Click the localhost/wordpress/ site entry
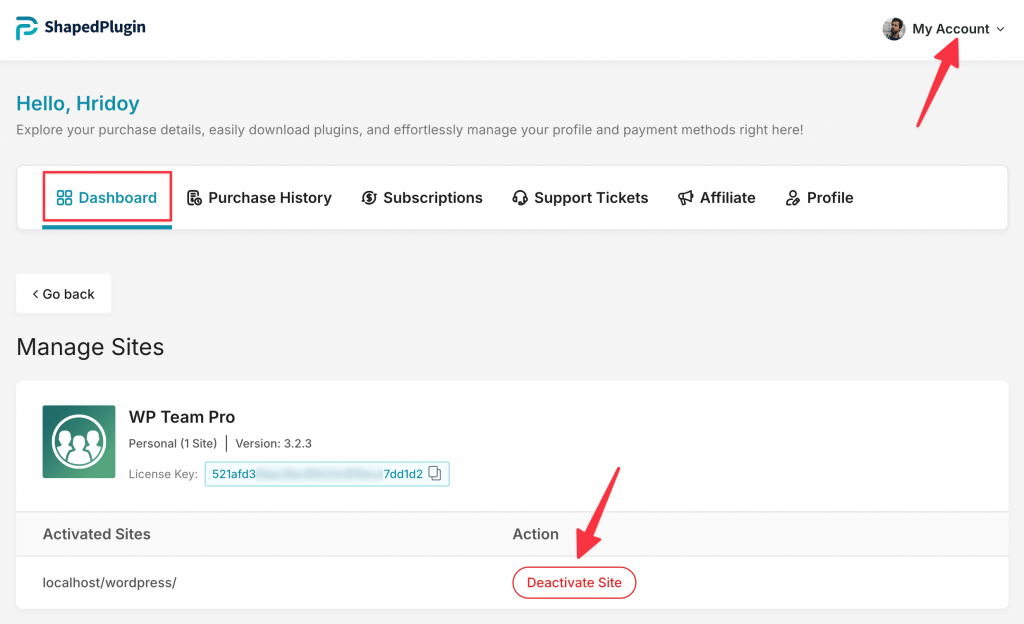Screen dimensions: 1024x624 (110, 582)
